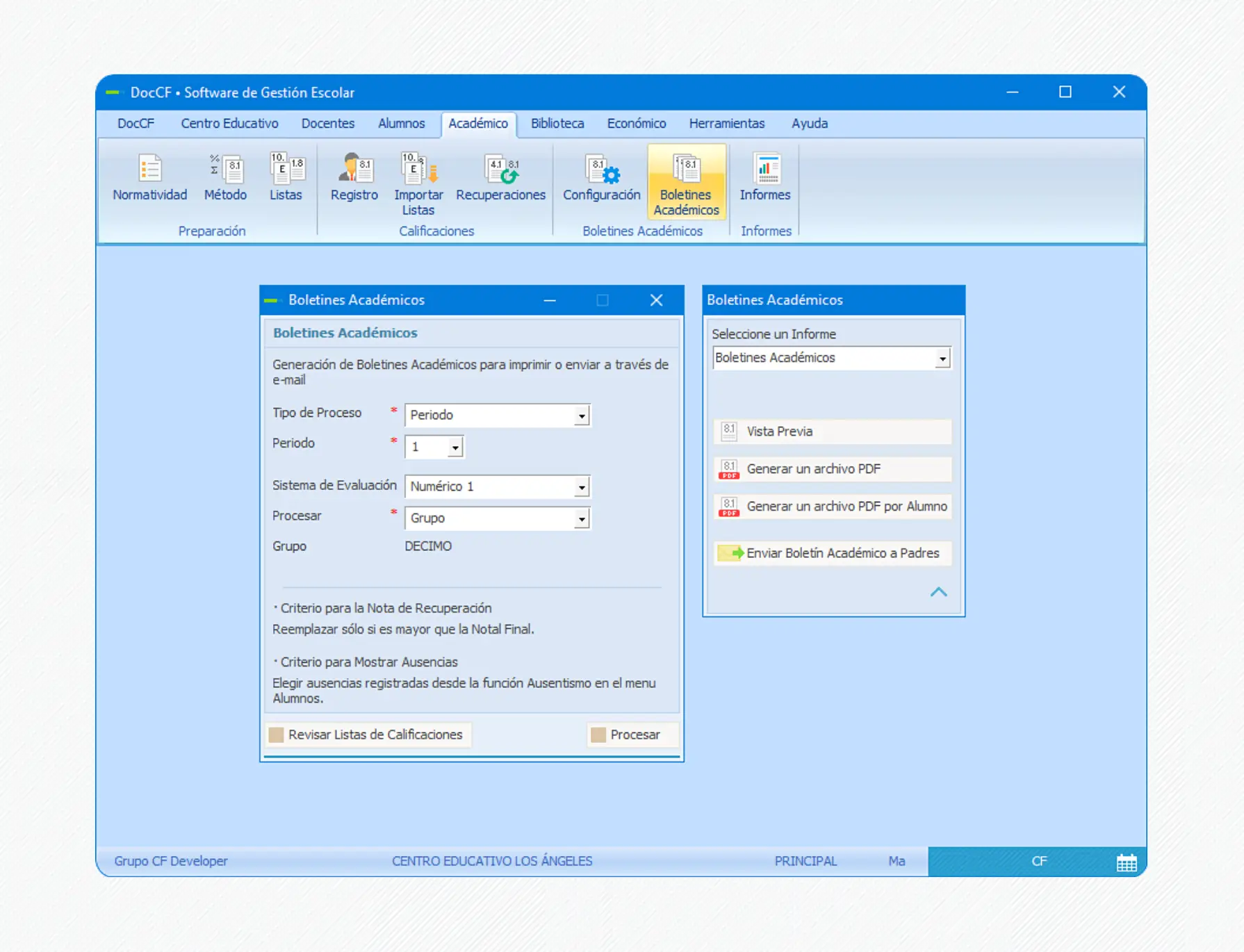Open the Periodo number dropdown
Screen dimensions: 1244x952
(x=455, y=448)
